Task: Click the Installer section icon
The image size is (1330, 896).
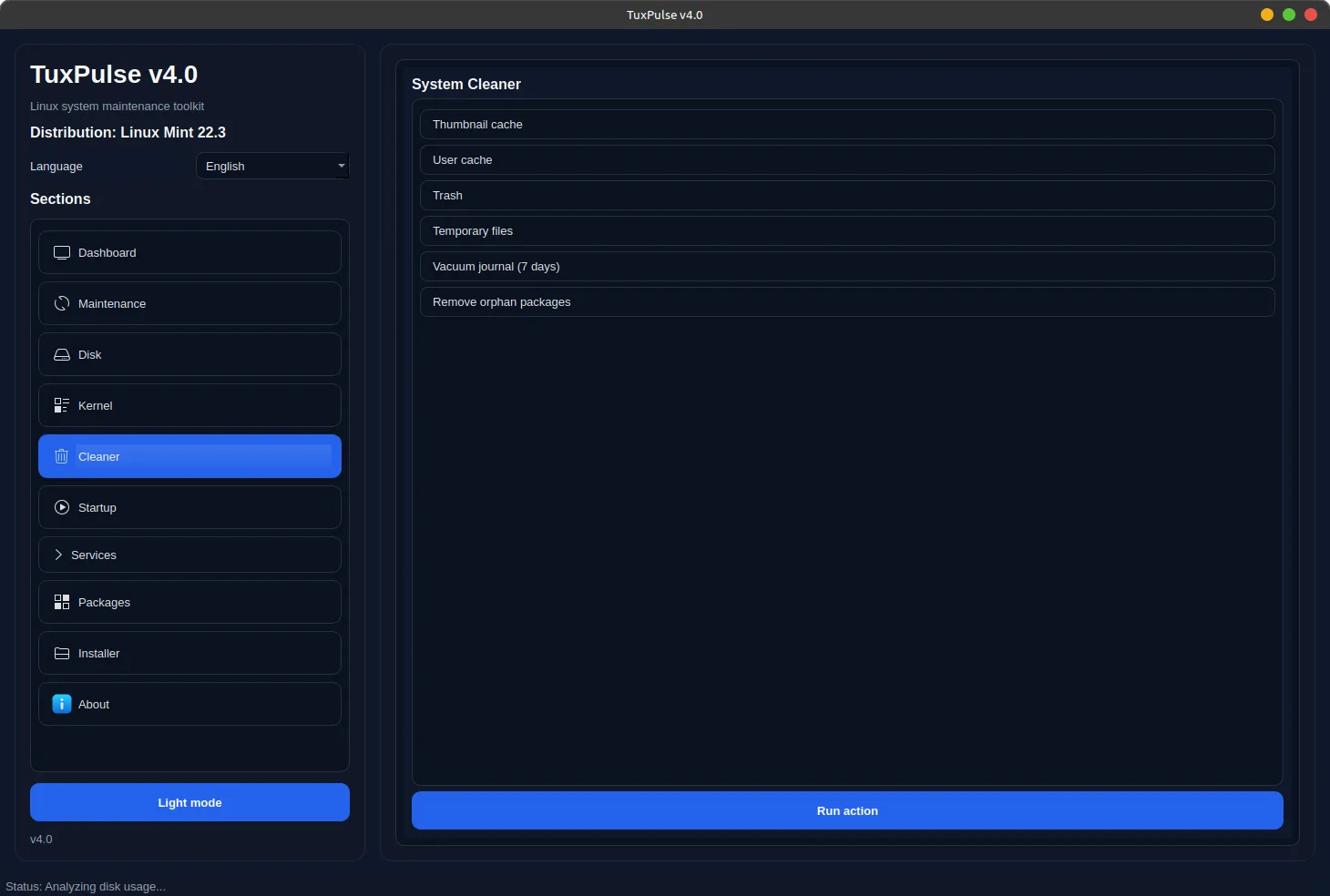Action: point(62,654)
